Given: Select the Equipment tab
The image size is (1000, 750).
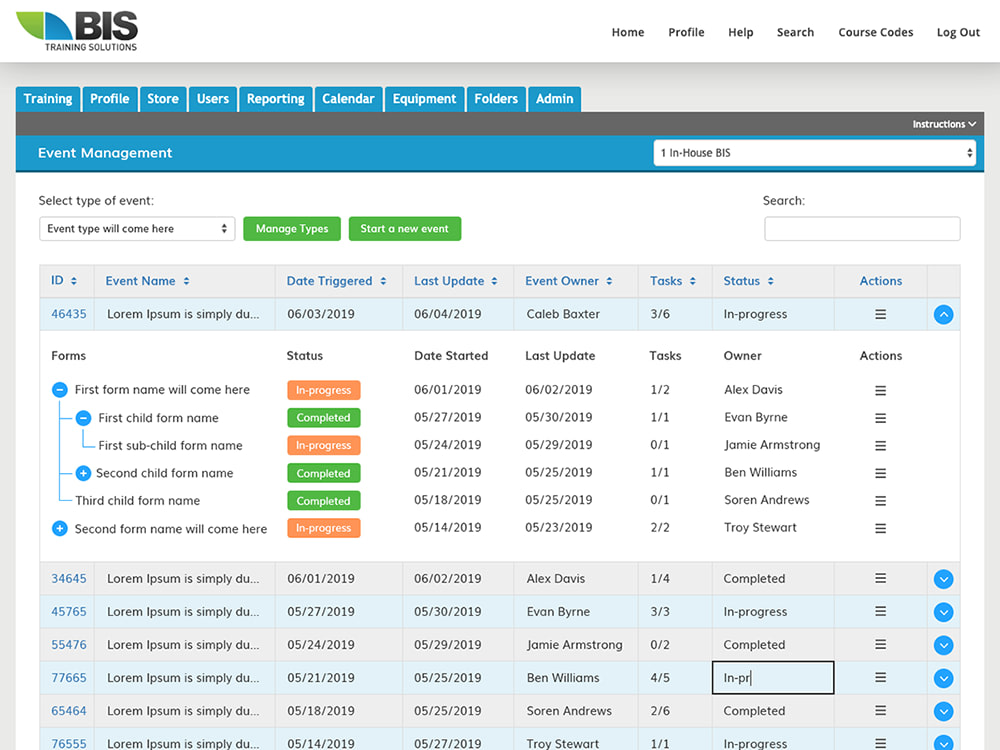Looking at the screenshot, I should 425,99.
